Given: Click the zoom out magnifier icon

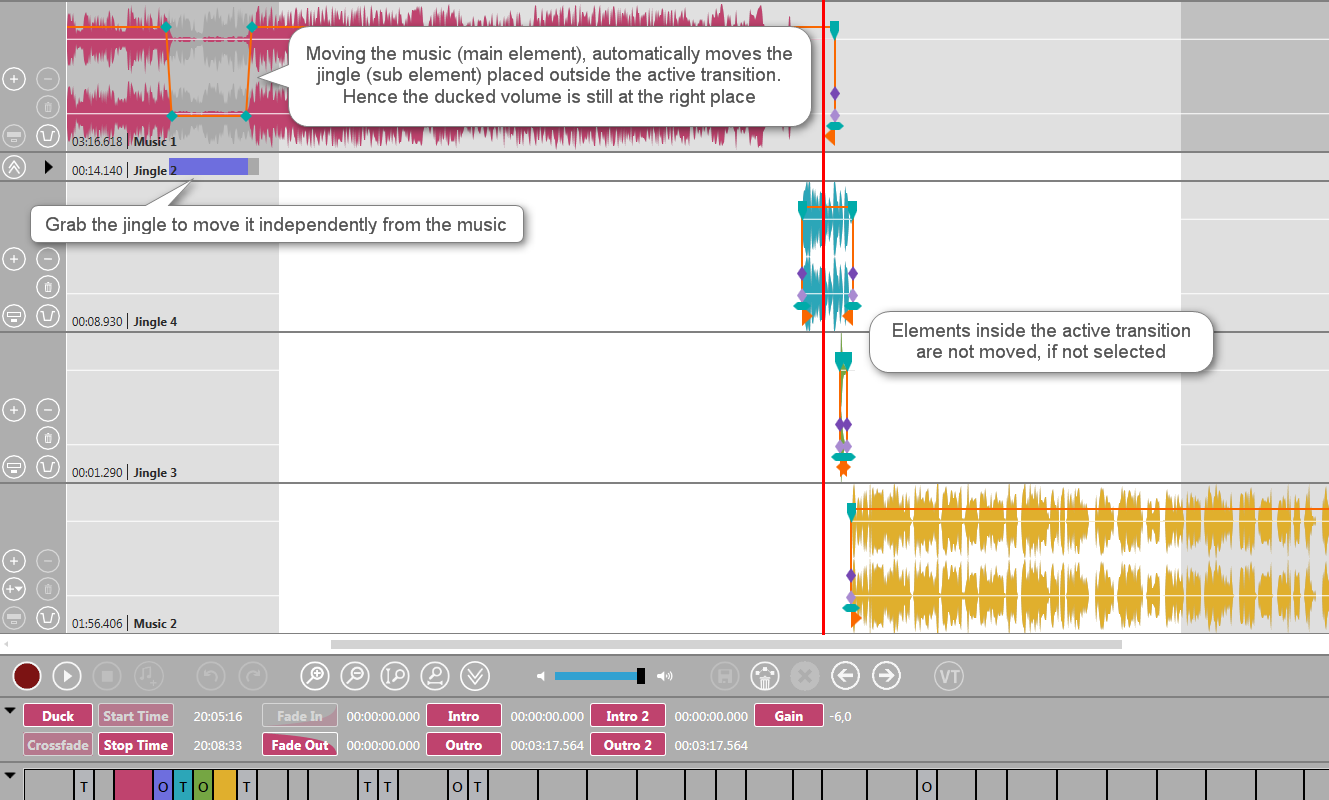Looking at the screenshot, I should (355, 676).
